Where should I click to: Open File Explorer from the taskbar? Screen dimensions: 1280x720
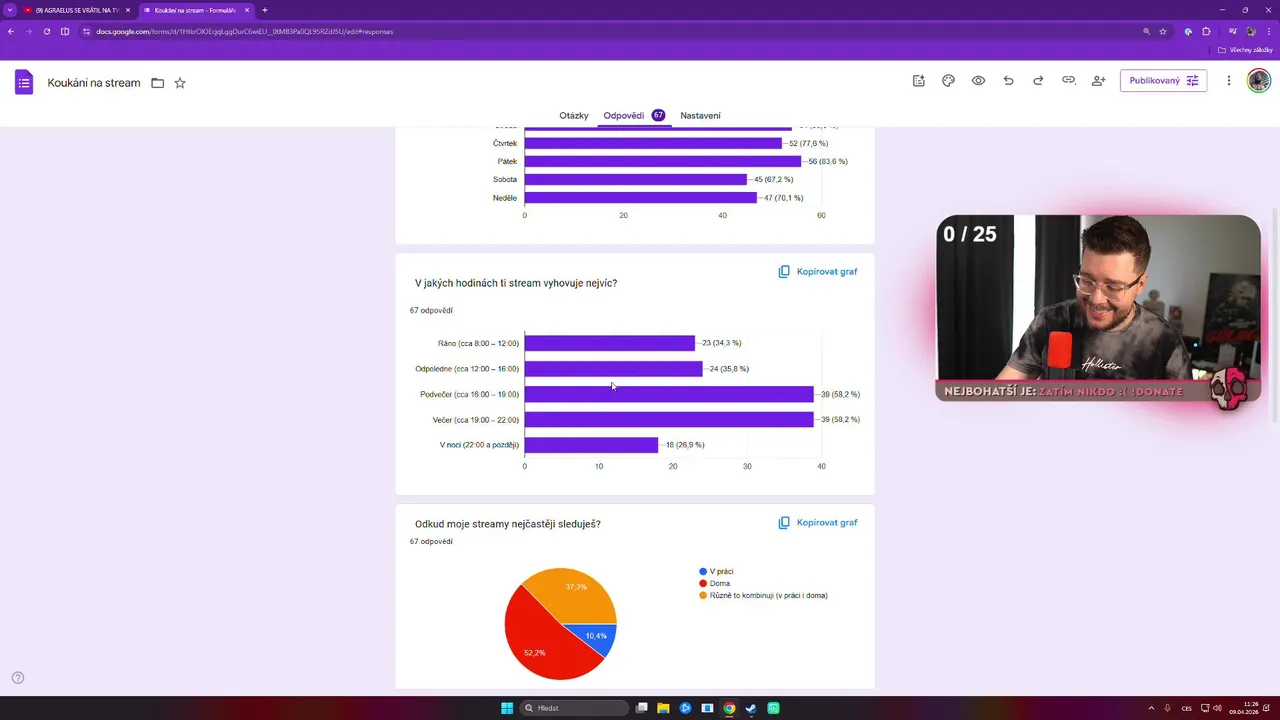pos(663,708)
